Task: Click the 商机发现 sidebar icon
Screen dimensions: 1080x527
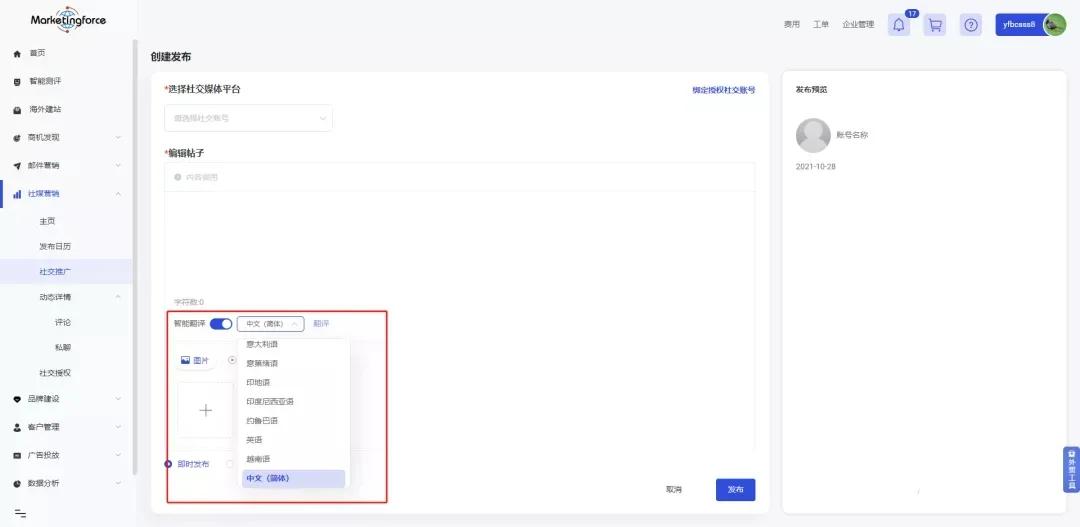Action: (x=18, y=138)
